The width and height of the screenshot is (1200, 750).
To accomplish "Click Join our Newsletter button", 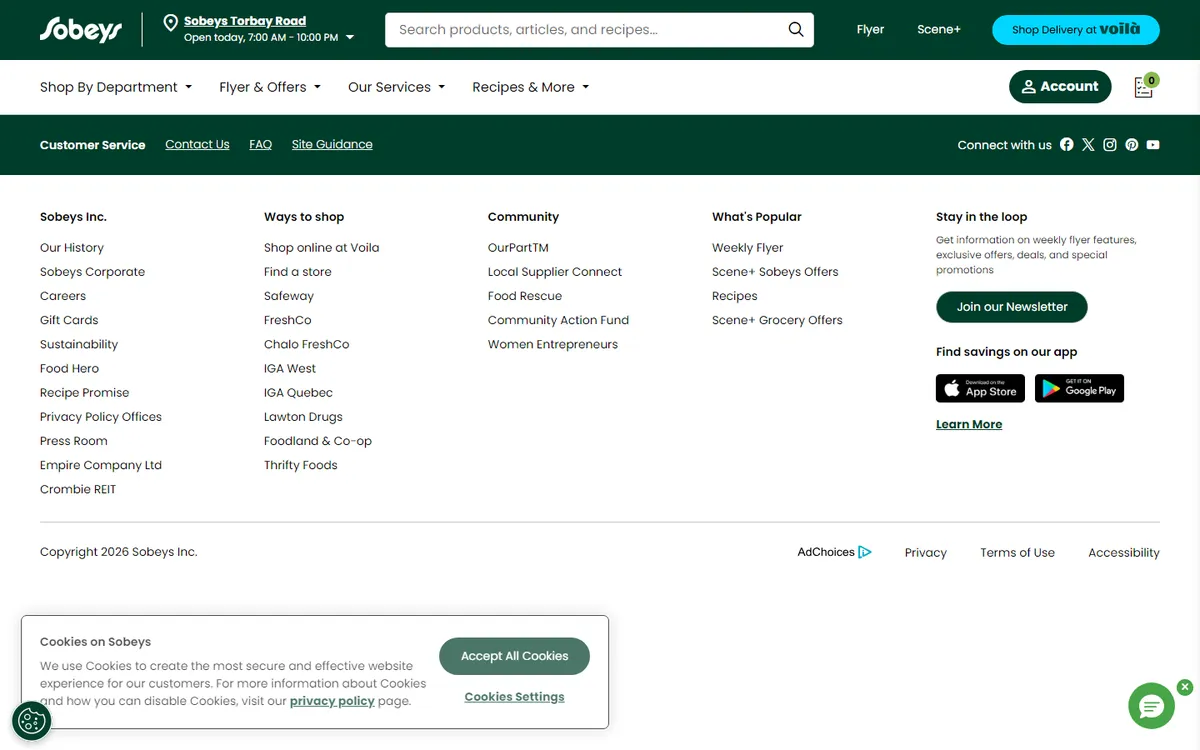I will point(1011,307).
